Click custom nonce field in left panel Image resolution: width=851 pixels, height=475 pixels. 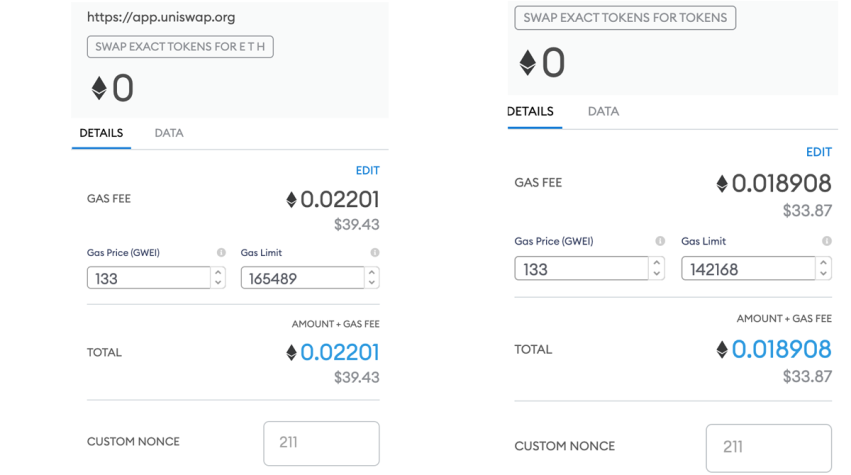[321, 443]
